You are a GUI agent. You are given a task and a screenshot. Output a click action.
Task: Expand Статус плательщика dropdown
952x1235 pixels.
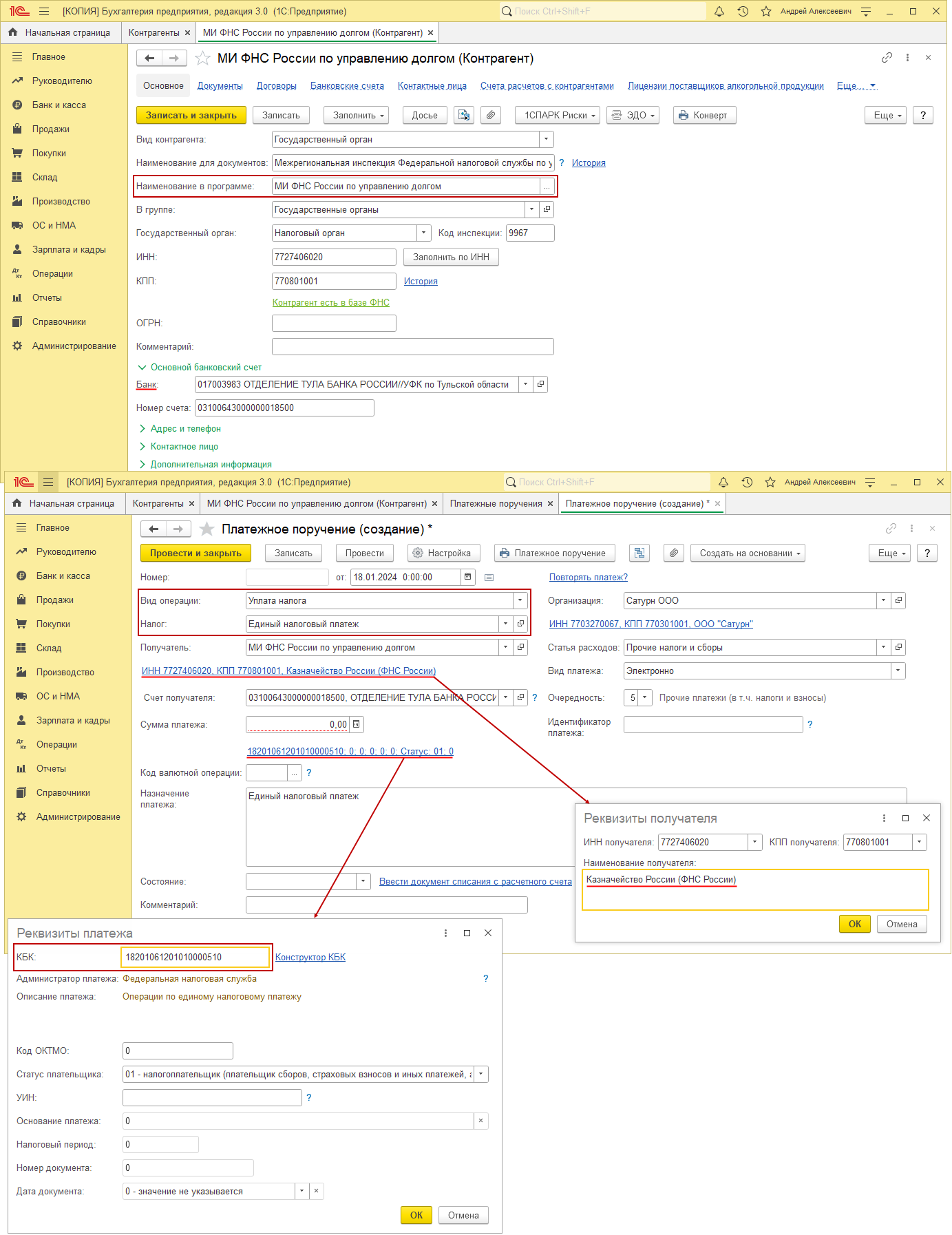pos(482,1075)
